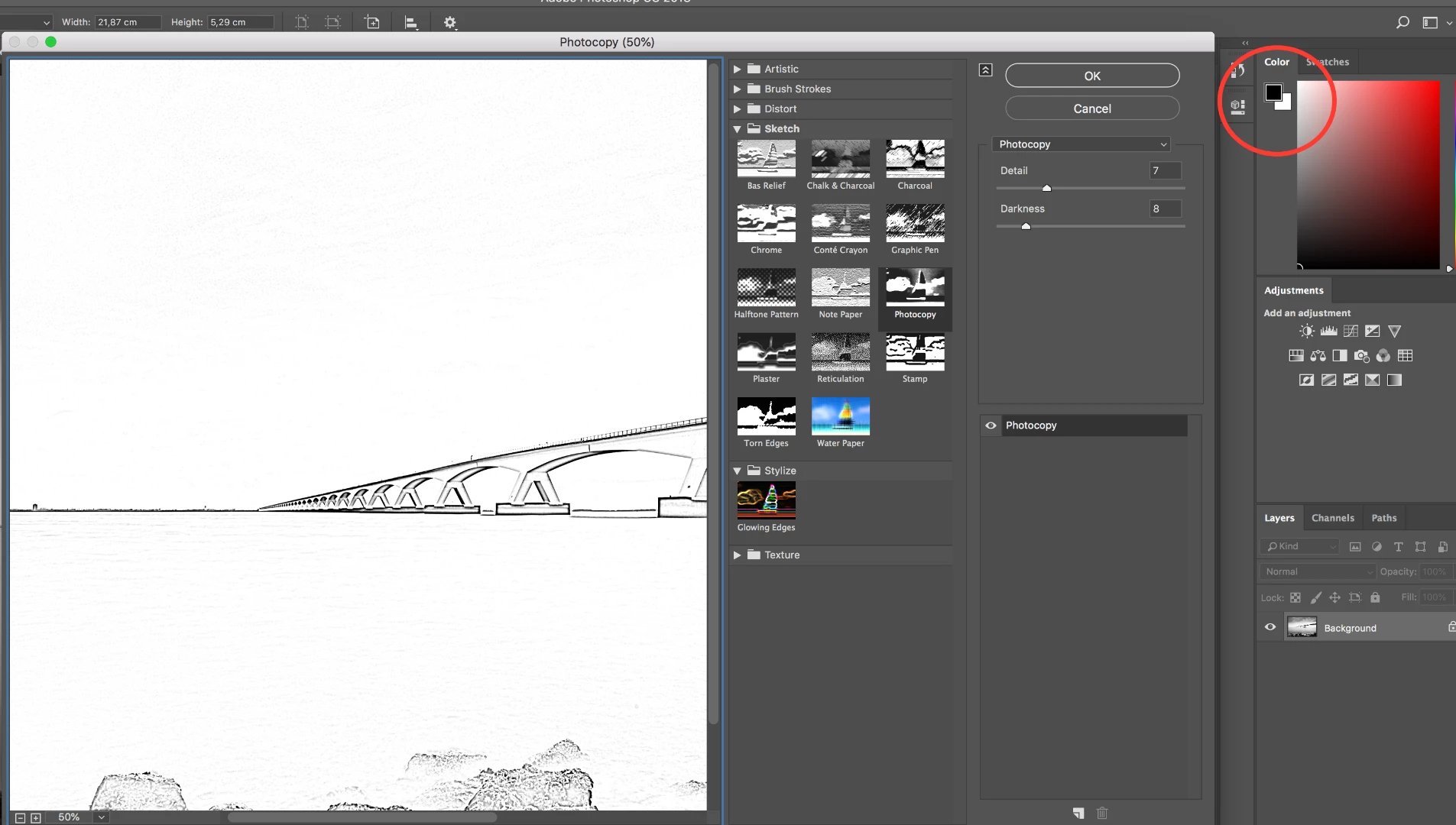Open the Adjustments tab
Screen dimensions: 1456x825
pyautogui.click(x=1293, y=290)
